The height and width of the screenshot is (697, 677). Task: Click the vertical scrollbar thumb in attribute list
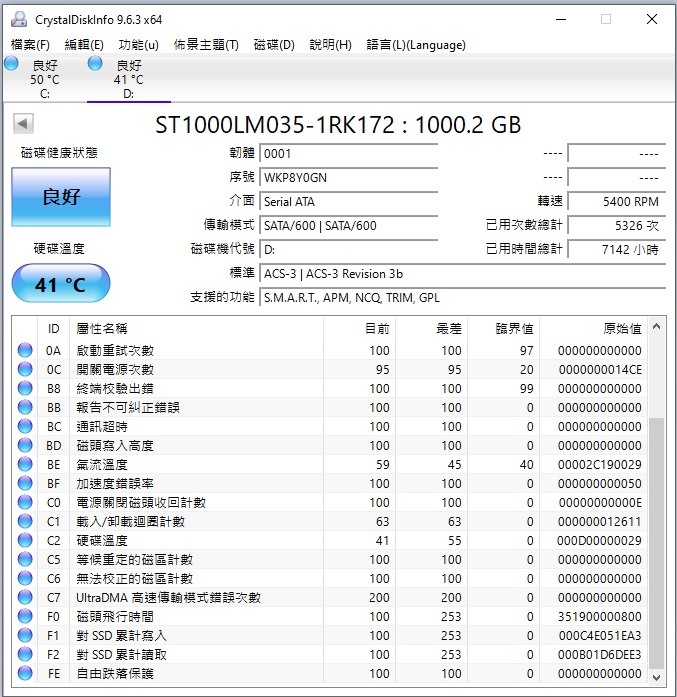point(657,543)
